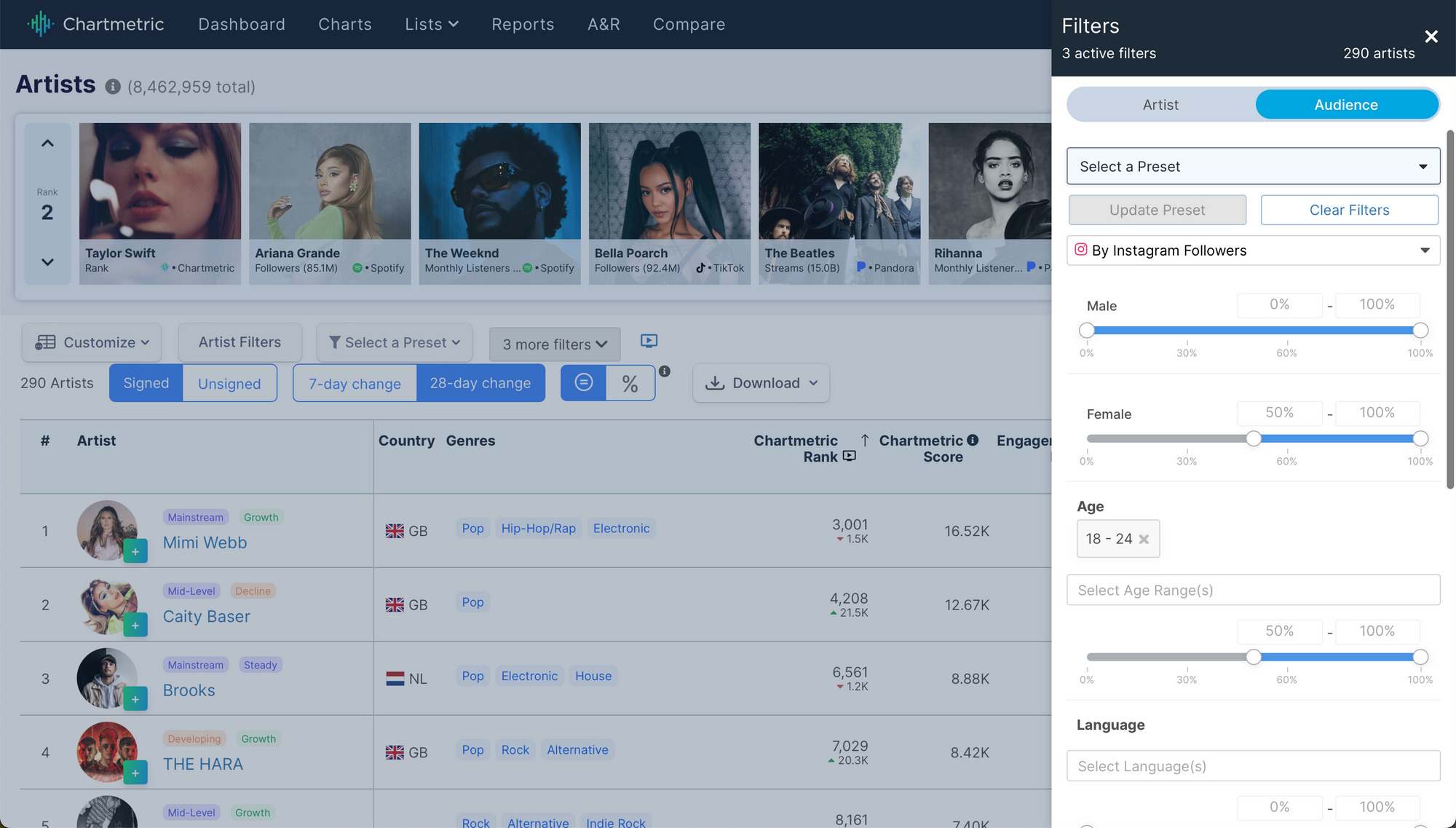The width and height of the screenshot is (1456, 828).
Task: Toggle the Signed artists filter
Action: [x=146, y=383]
